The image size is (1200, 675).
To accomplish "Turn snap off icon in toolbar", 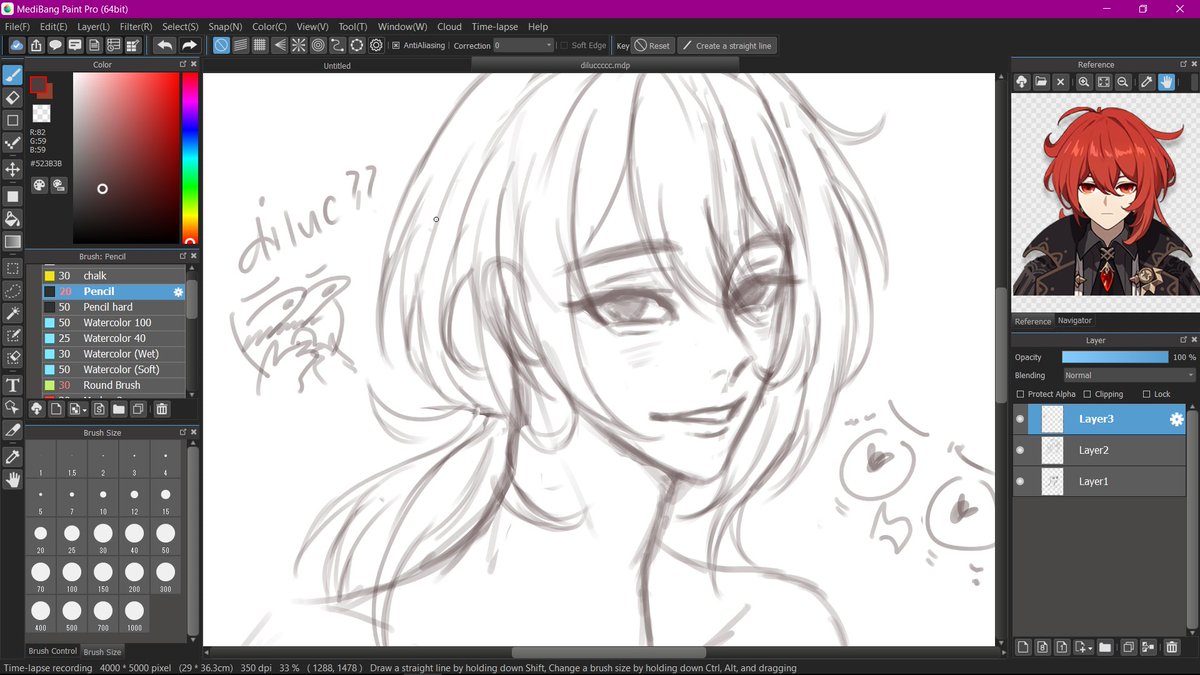I will coord(221,45).
